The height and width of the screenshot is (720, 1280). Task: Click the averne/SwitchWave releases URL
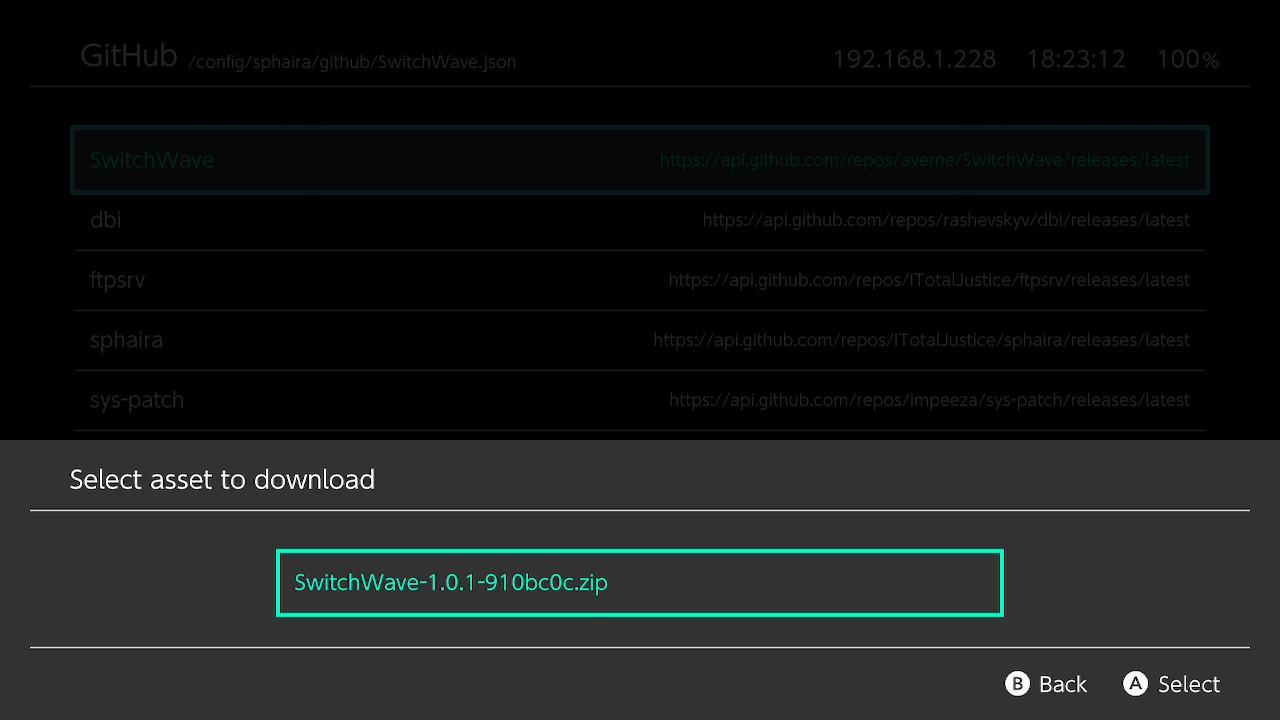tap(925, 160)
